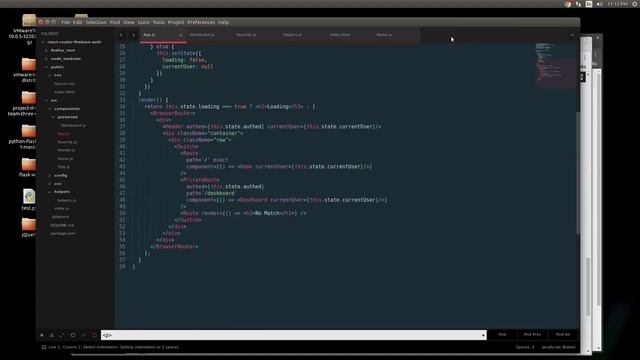Expand the node_modules folder
640x360 pixels.
pyautogui.click(x=47, y=59)
